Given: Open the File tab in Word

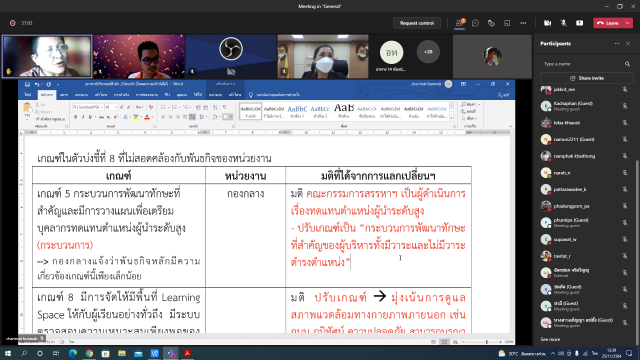Looking at the screenshot, I should pos(28,95).
